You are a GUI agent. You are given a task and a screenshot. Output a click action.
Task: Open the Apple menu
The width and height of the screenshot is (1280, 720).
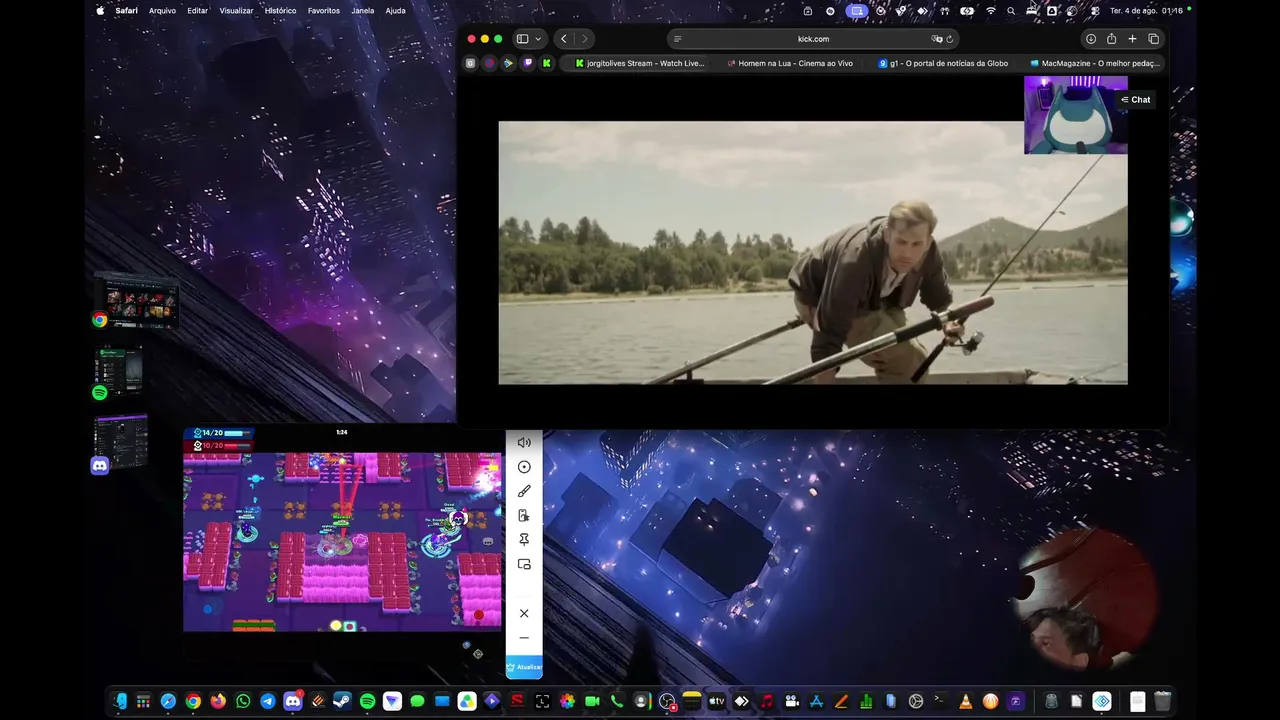pyautogui.click(x=100, y=10)
